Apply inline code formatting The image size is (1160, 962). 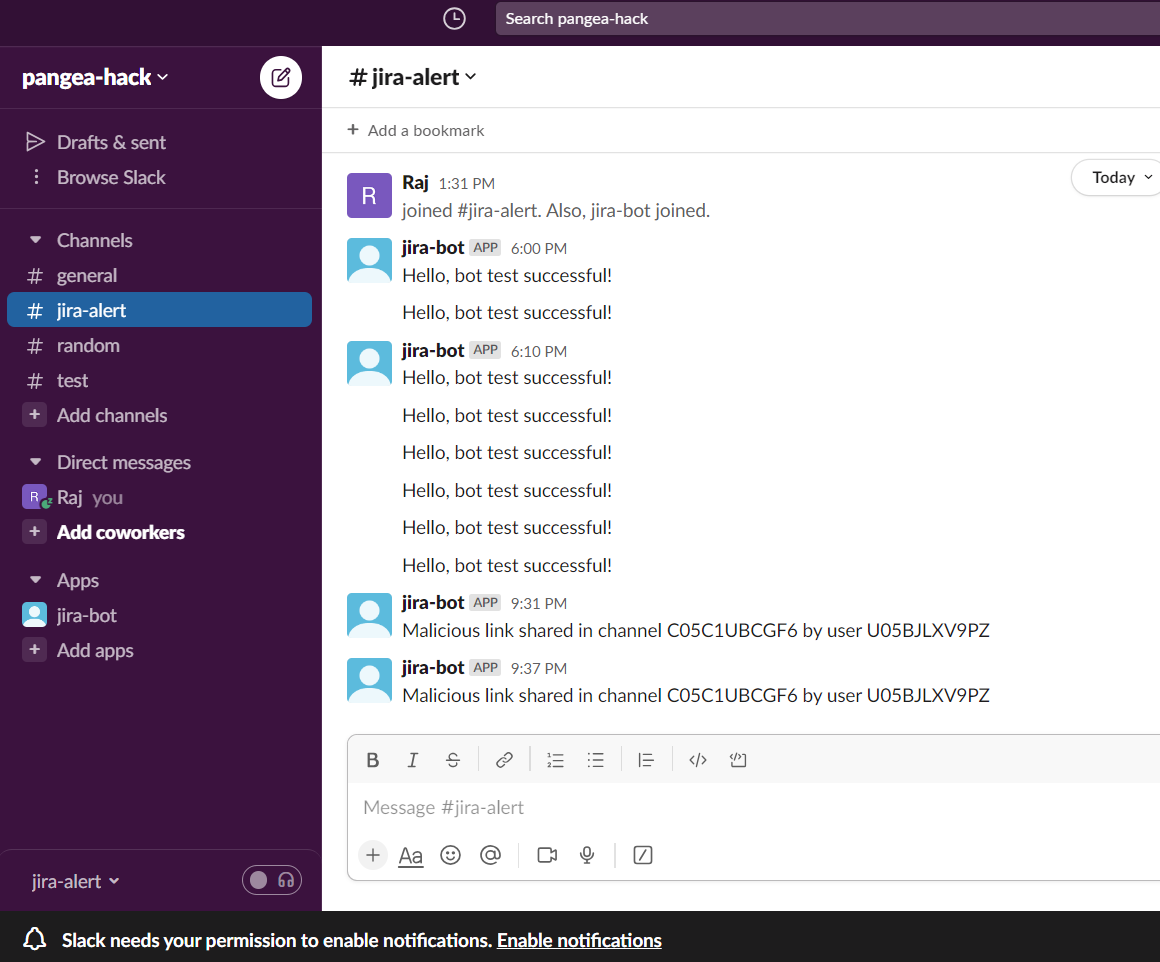698,760
